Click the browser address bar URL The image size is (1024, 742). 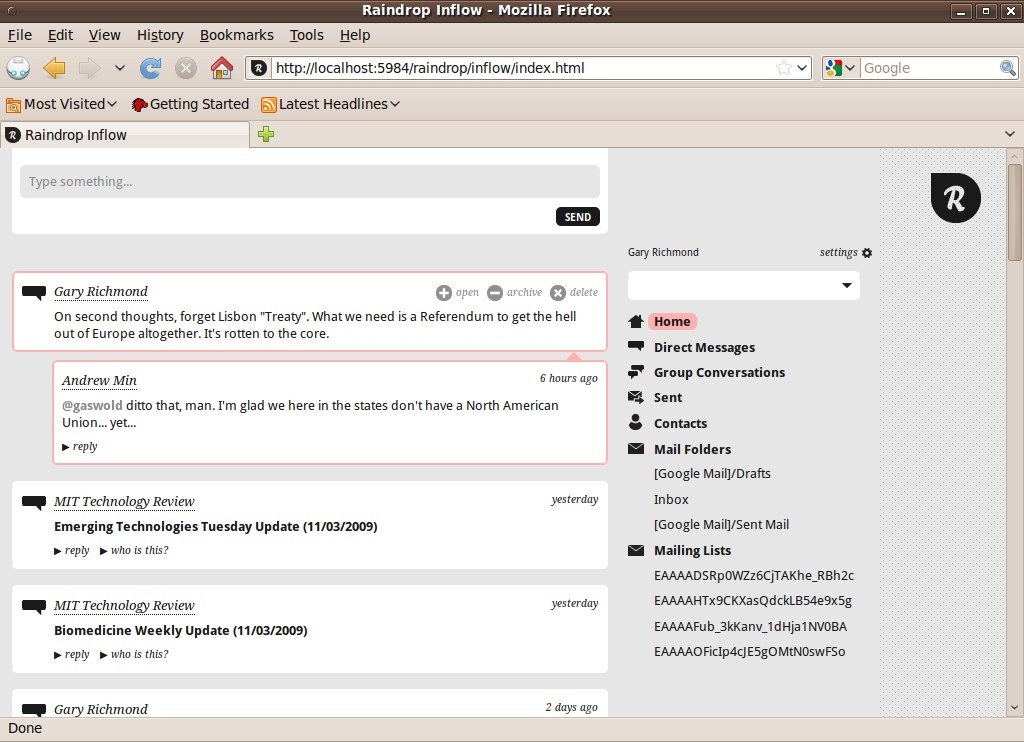pos(521,68)
